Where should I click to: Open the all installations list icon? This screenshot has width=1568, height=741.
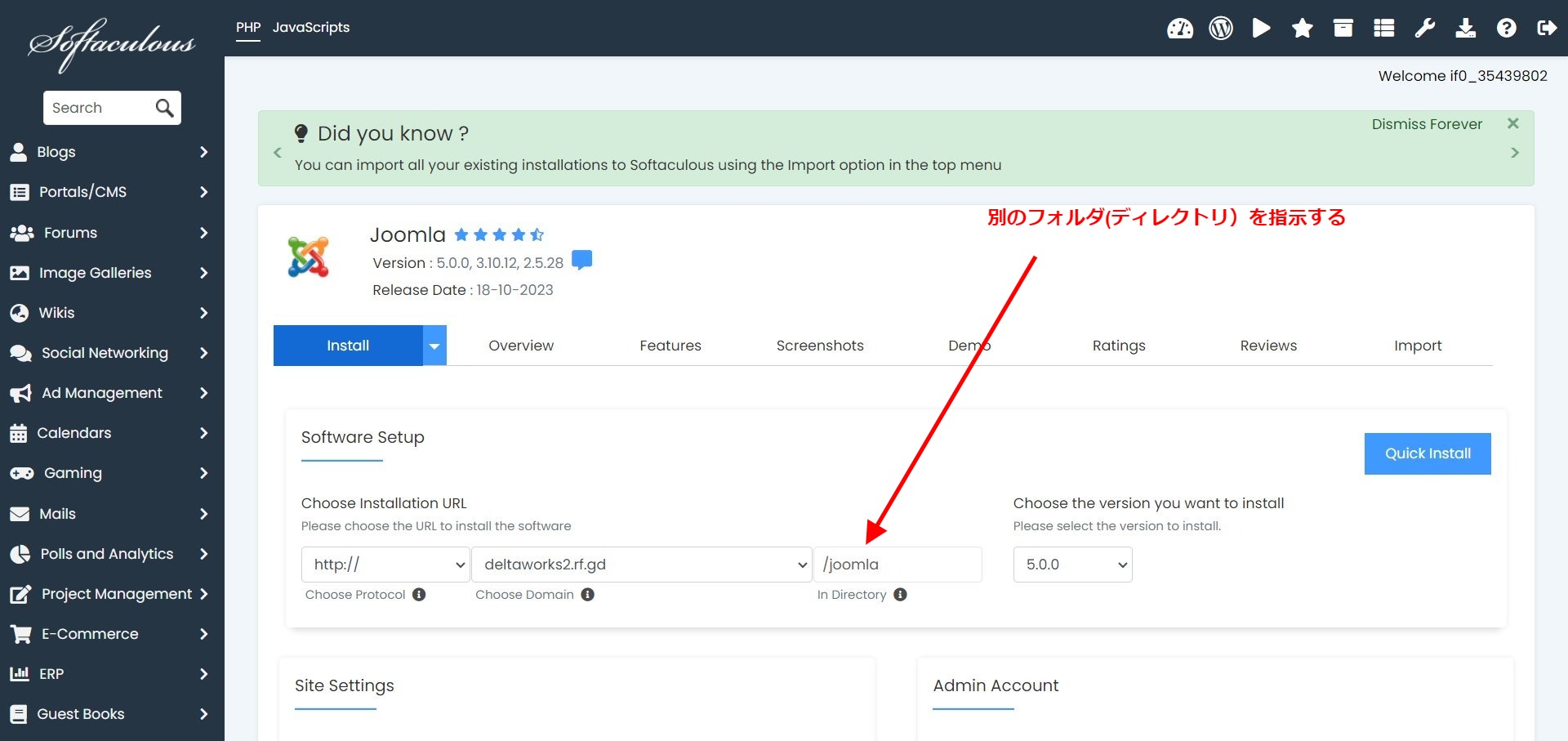[1383, 29]
